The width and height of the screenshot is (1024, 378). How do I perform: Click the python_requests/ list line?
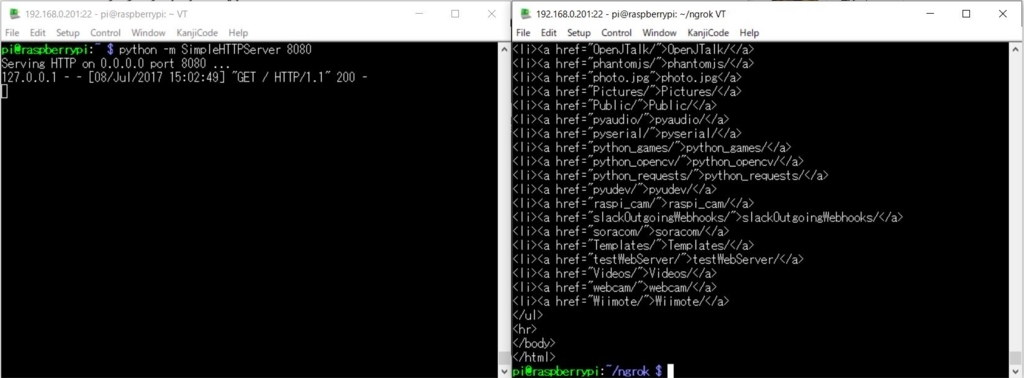[x=671, y=176]
